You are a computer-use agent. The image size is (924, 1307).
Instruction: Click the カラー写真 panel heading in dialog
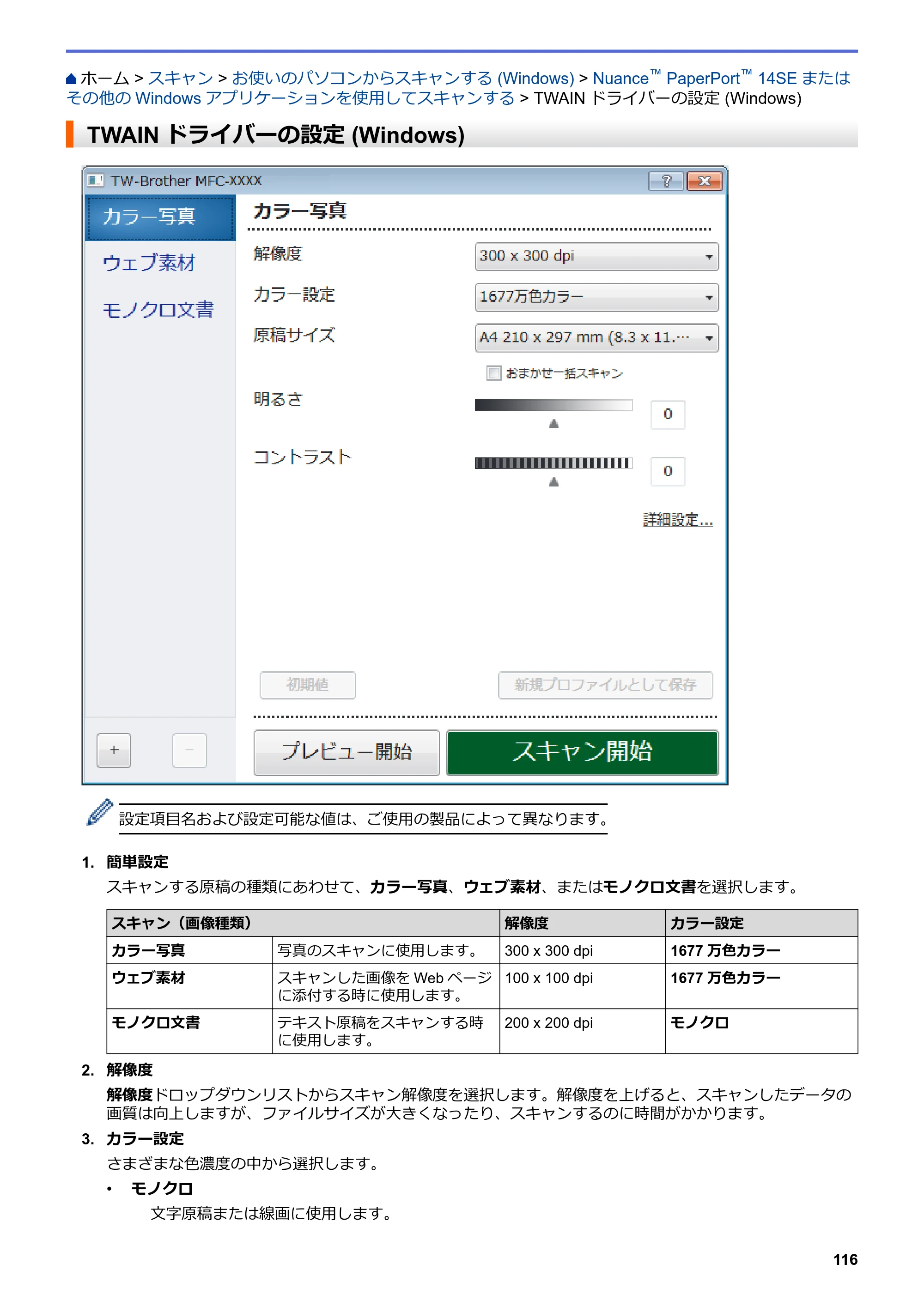coord(299,211)
